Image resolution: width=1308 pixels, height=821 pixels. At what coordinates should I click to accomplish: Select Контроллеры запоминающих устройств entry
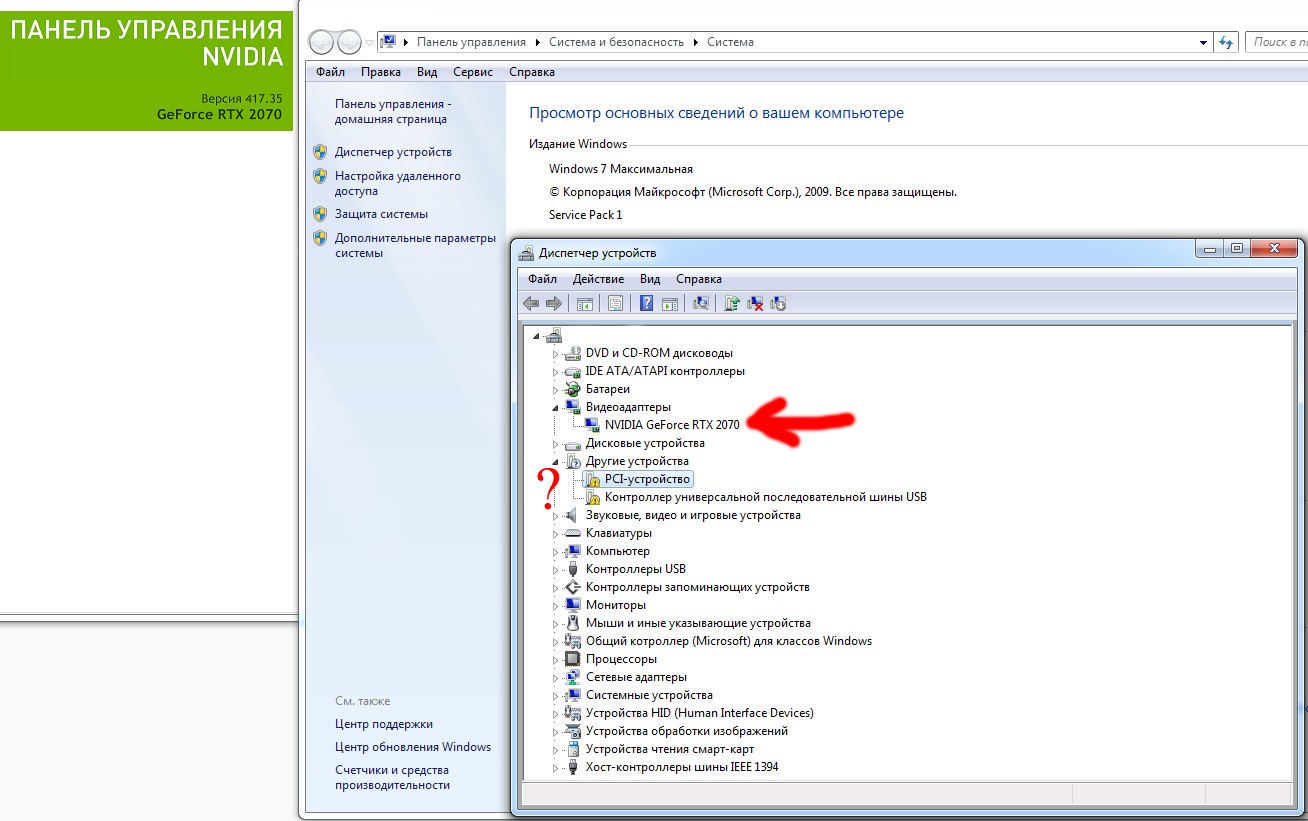(x=698, y=587)
